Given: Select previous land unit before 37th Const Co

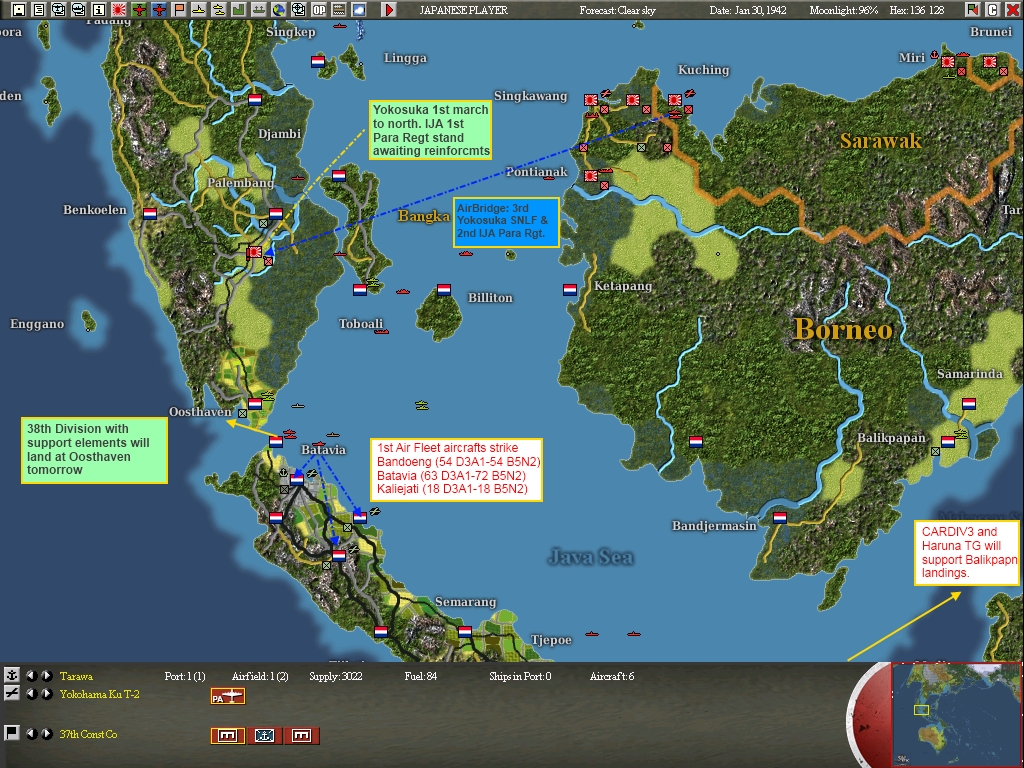Looking at the screenshot, I should 31,733.
